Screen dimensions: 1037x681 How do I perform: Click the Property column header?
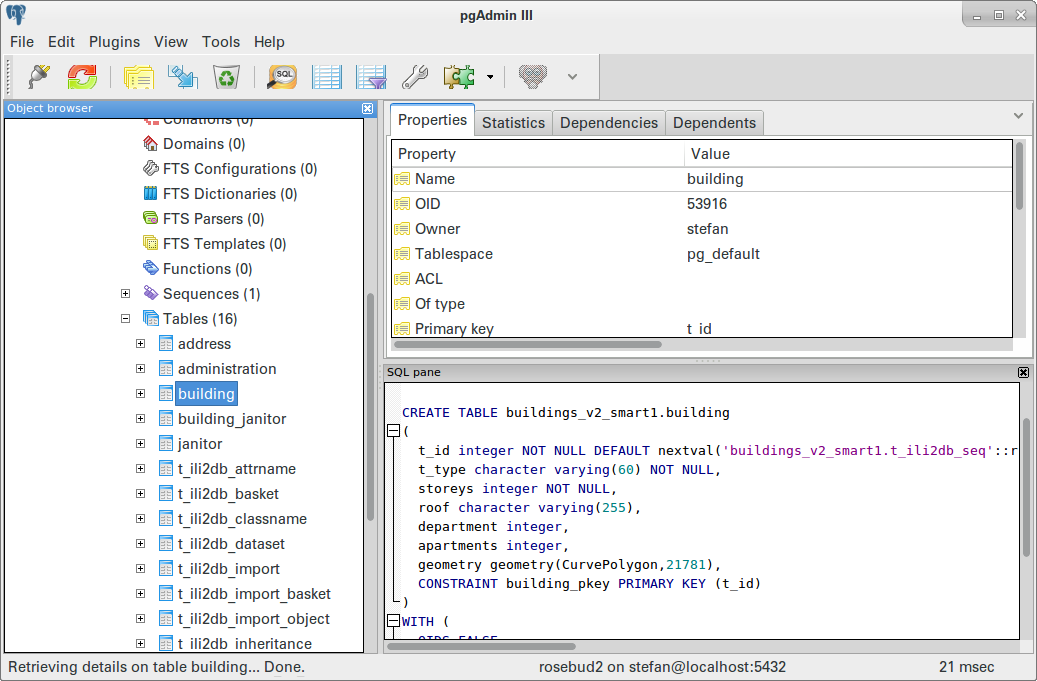coord(538,154)
